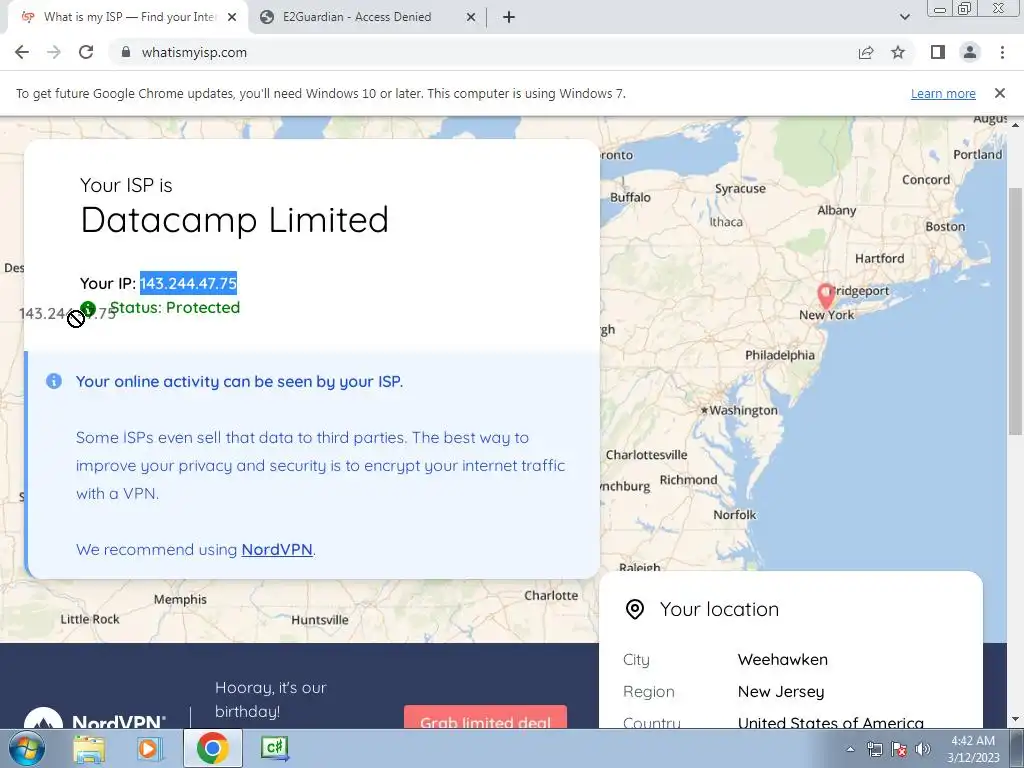1024x768 pixels.
Task: Open the Windows Start menu
Action: click(x=26, y=748)
